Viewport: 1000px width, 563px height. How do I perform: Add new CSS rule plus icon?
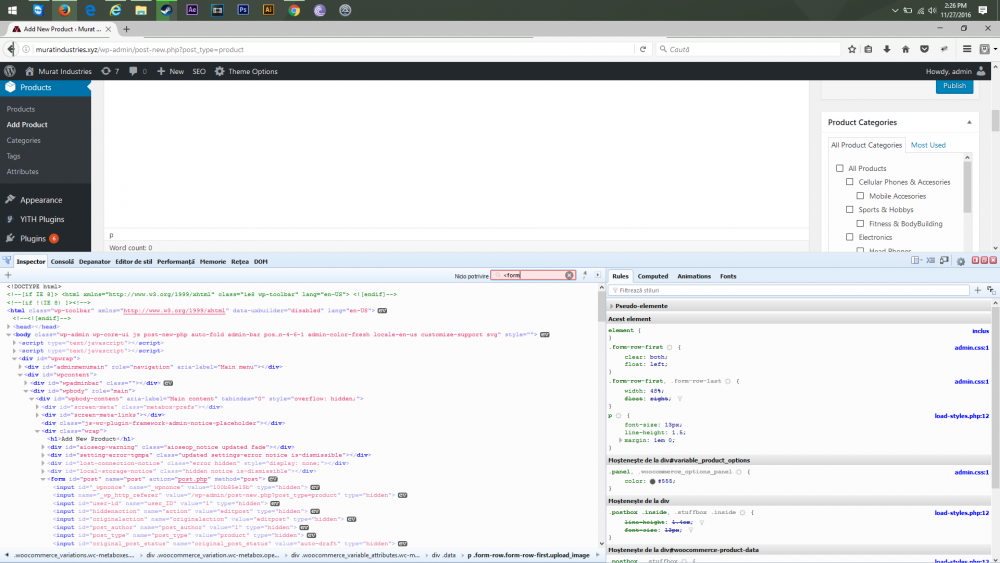(978, 290)
